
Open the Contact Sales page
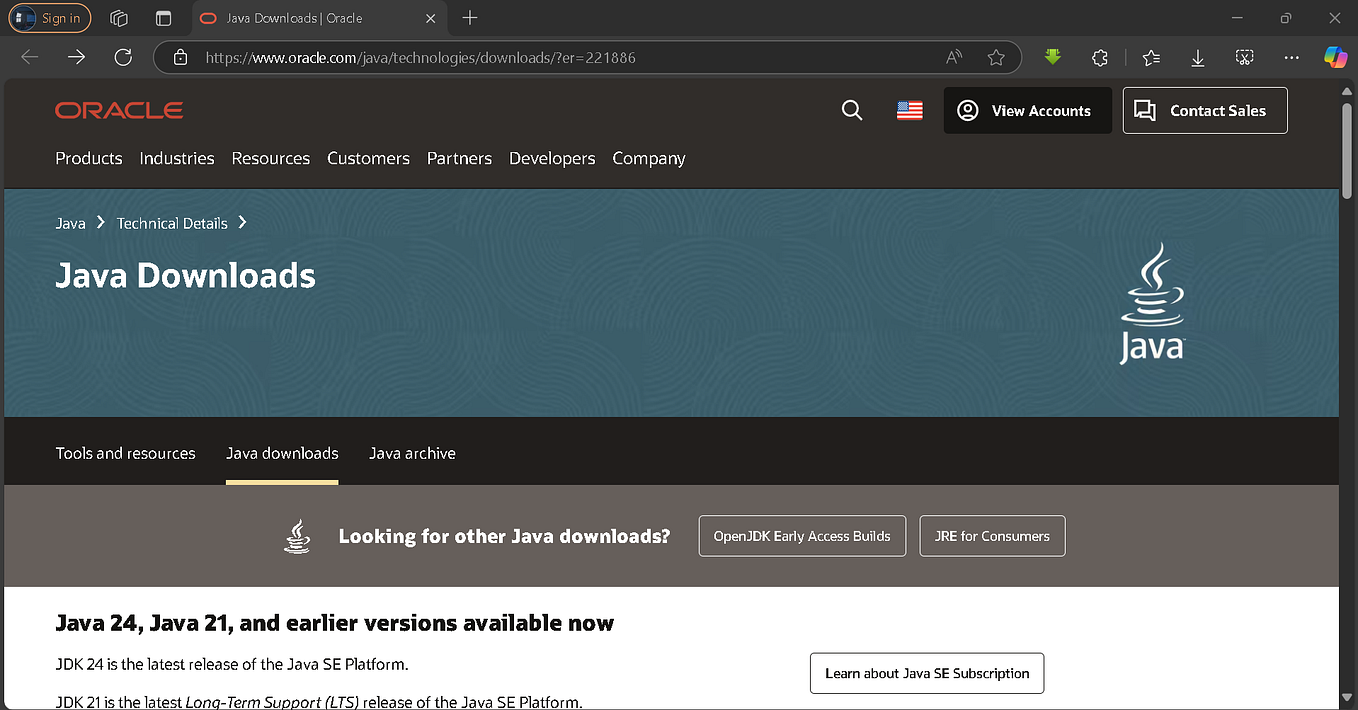click(1204, 110)
